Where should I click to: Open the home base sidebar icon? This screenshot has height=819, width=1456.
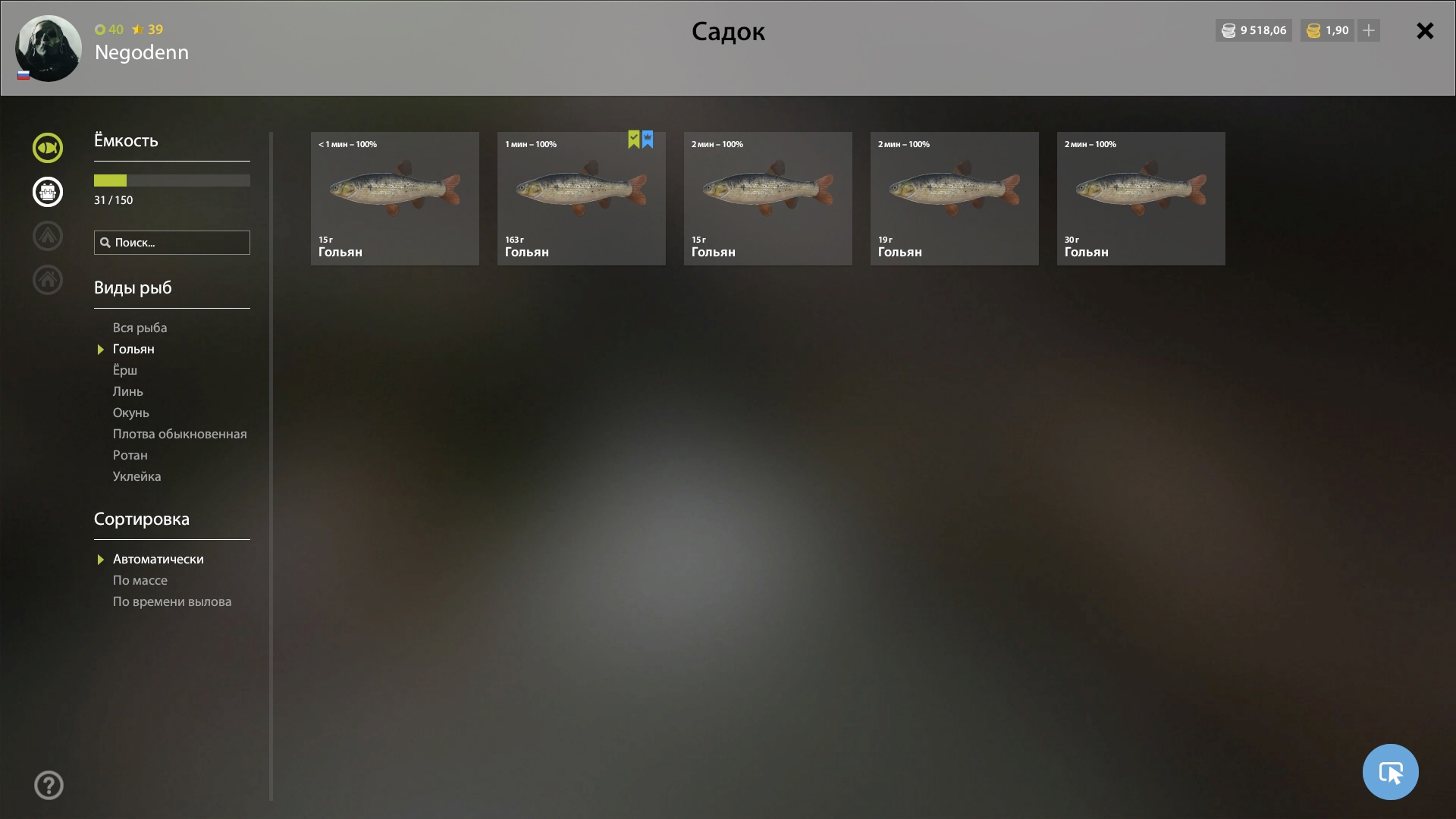pyautogui.click(x=48, y=280)
